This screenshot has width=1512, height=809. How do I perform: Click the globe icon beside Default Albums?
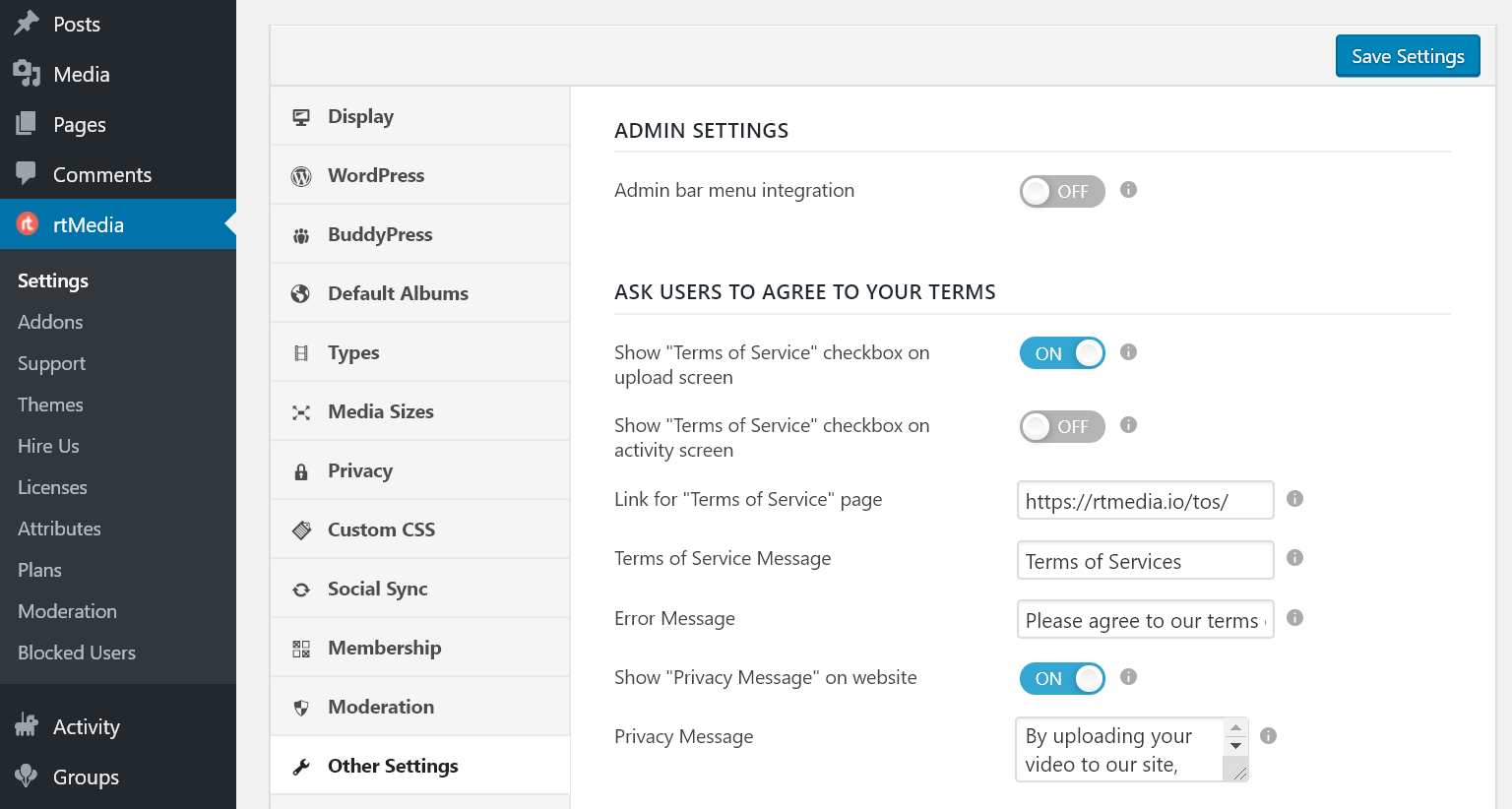[301, 292]
